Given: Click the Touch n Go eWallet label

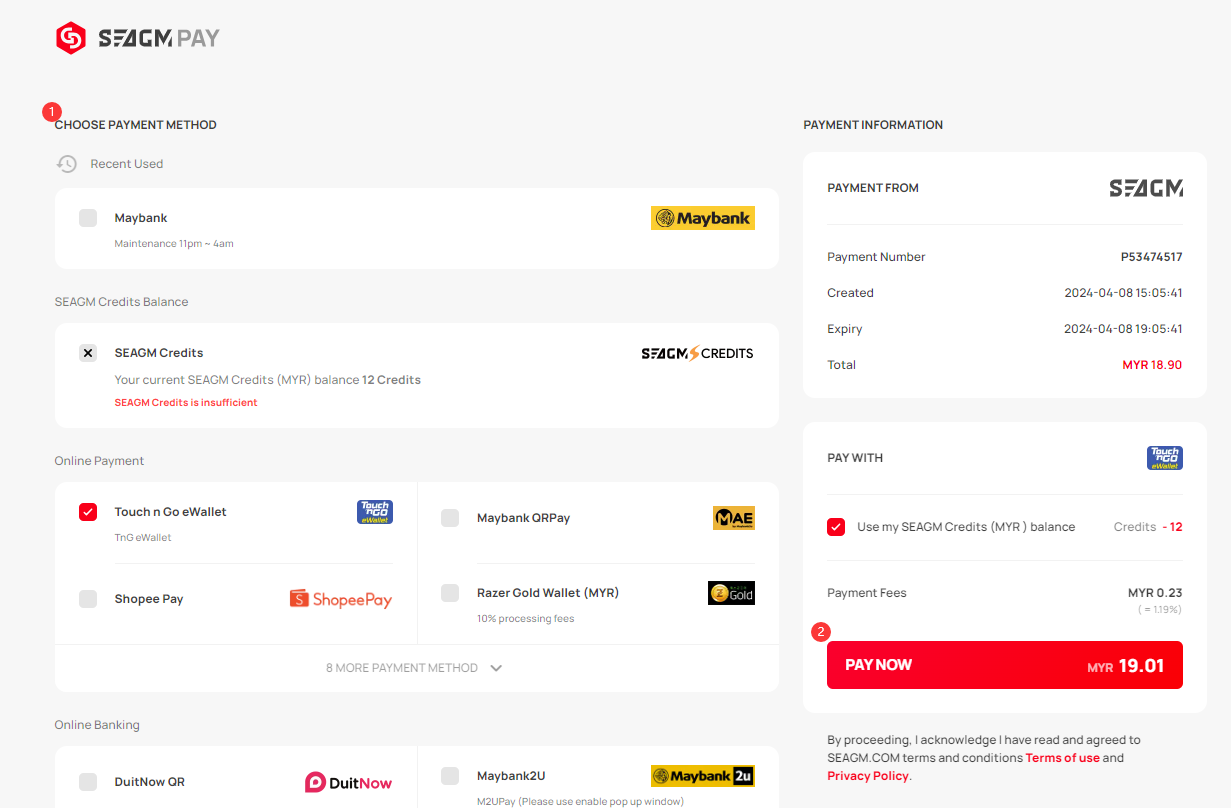Looking at the screenshot, I should tap(170, 512).
